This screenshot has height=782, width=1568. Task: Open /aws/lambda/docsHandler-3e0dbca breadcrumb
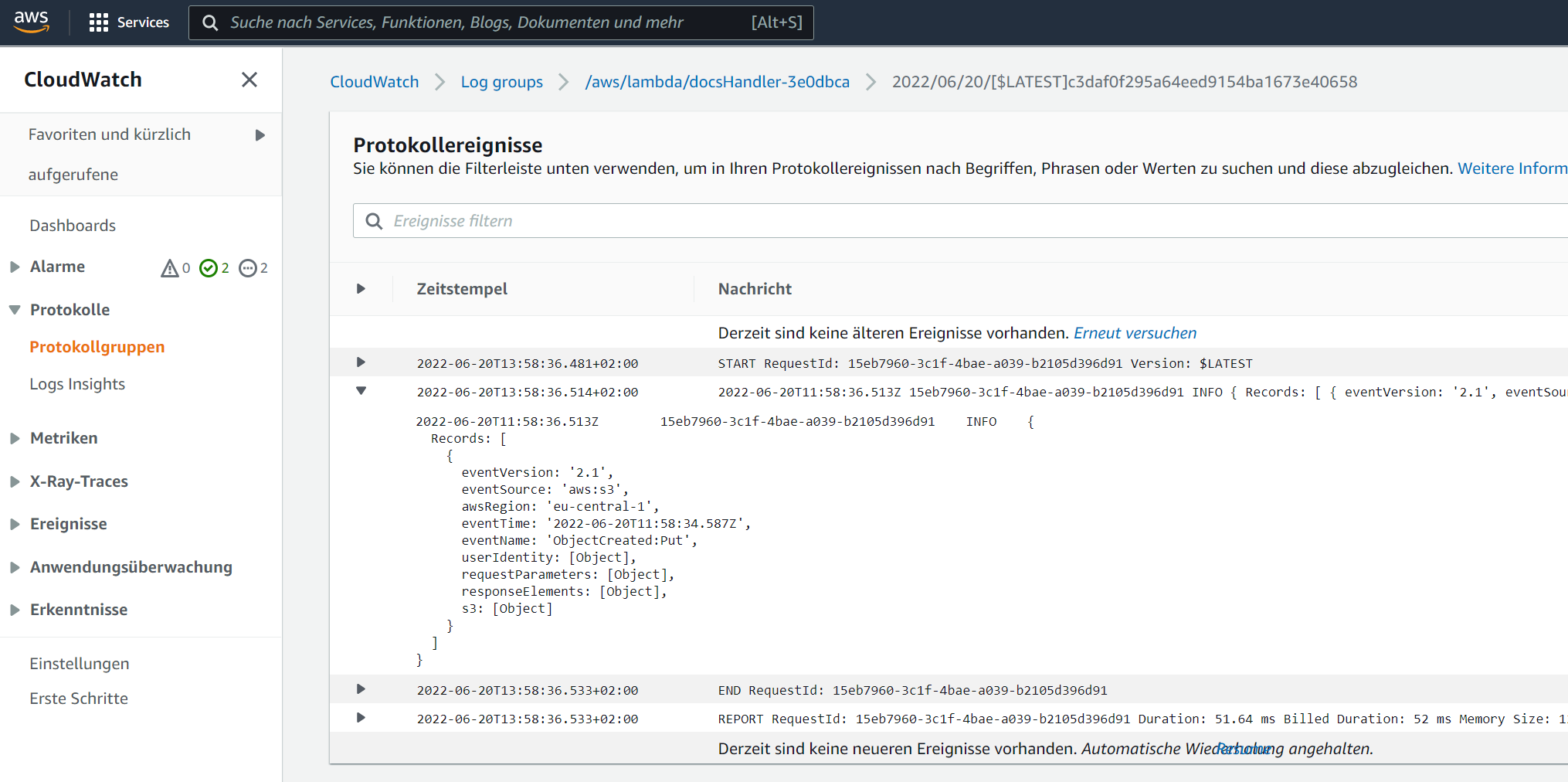[718, 82]
